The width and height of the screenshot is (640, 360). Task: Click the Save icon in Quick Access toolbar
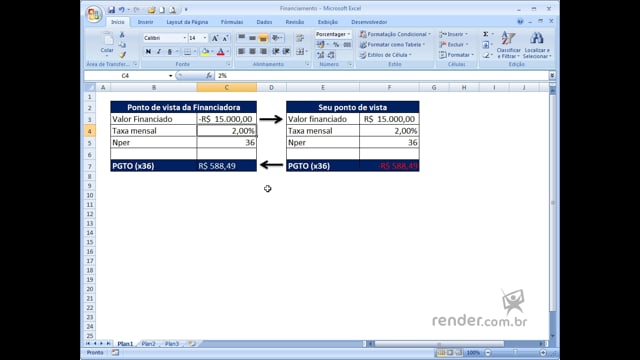pyautogui.click(x=111, y=9)
